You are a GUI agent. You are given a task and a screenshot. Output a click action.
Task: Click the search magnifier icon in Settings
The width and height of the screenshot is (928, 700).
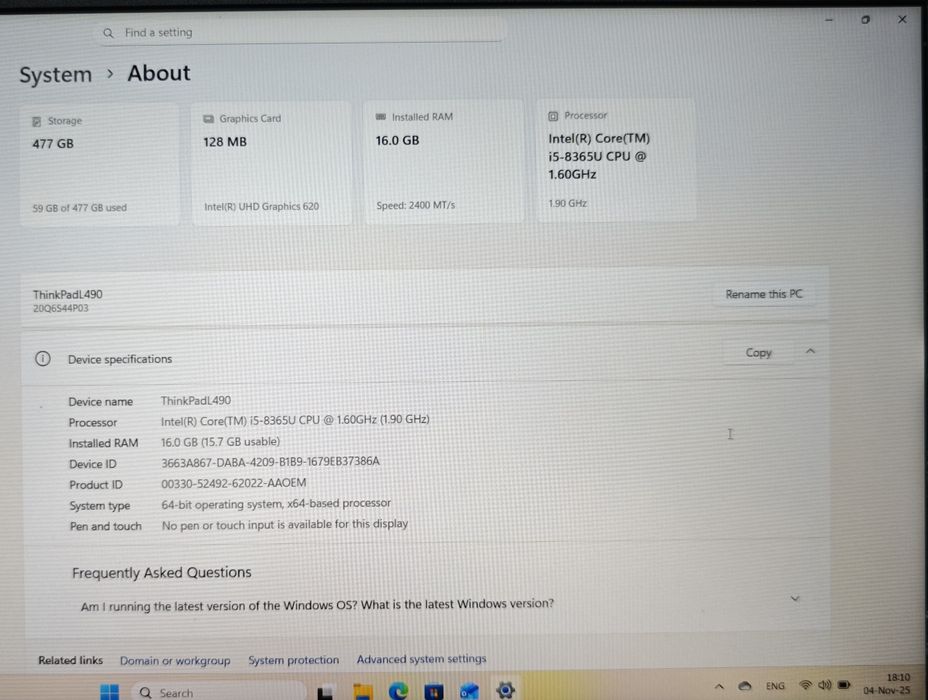[x=108, y=33]
